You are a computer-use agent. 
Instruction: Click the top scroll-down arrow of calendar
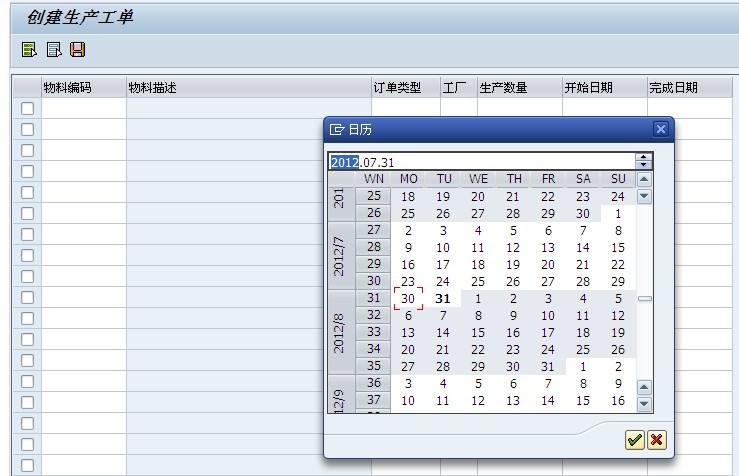644,196
